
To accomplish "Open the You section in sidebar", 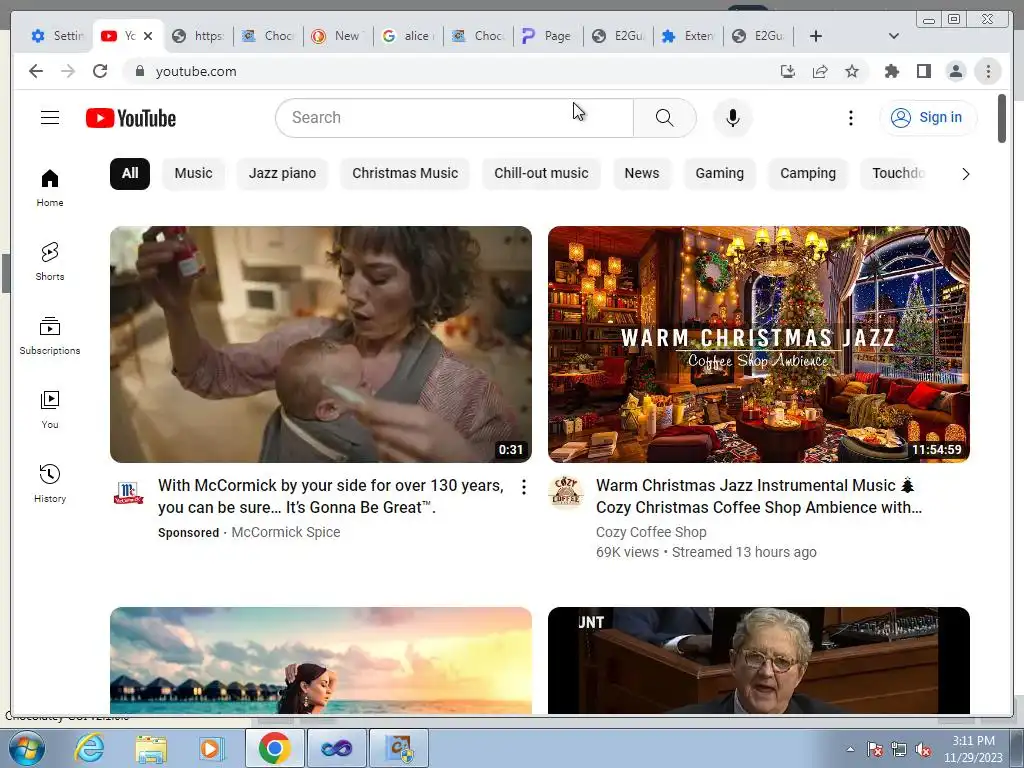I will pyautogui.click(x=50, y=409).
